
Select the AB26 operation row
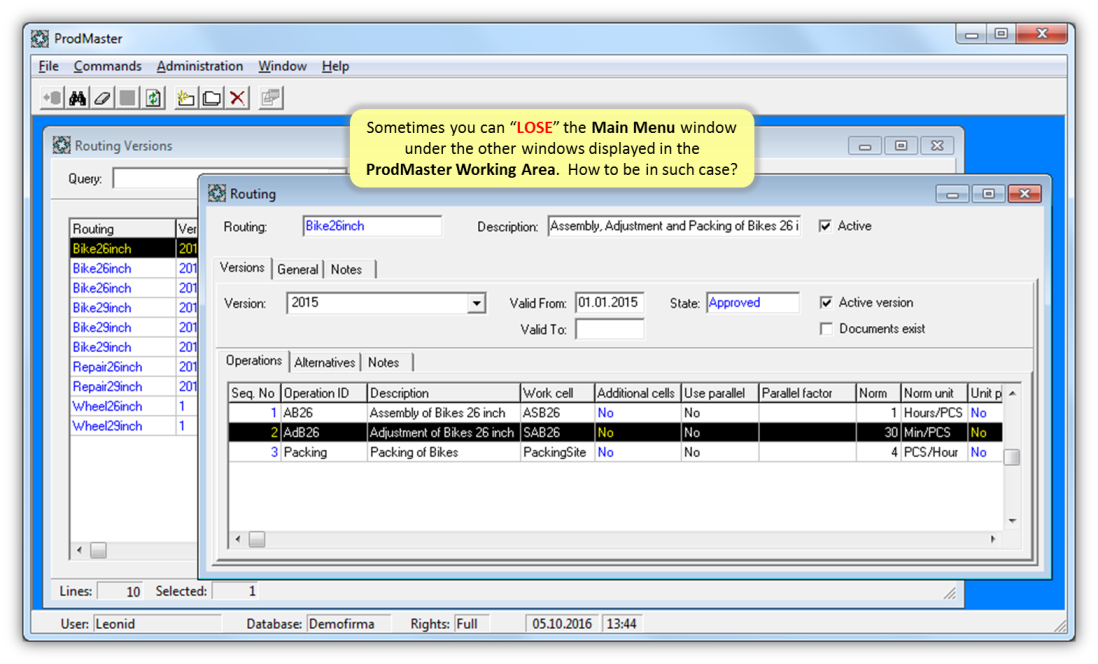pos(615,413)
